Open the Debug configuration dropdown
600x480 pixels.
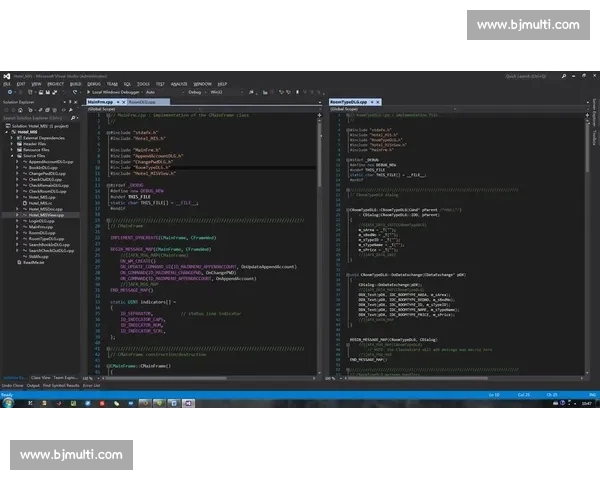[x=197, y=92]
